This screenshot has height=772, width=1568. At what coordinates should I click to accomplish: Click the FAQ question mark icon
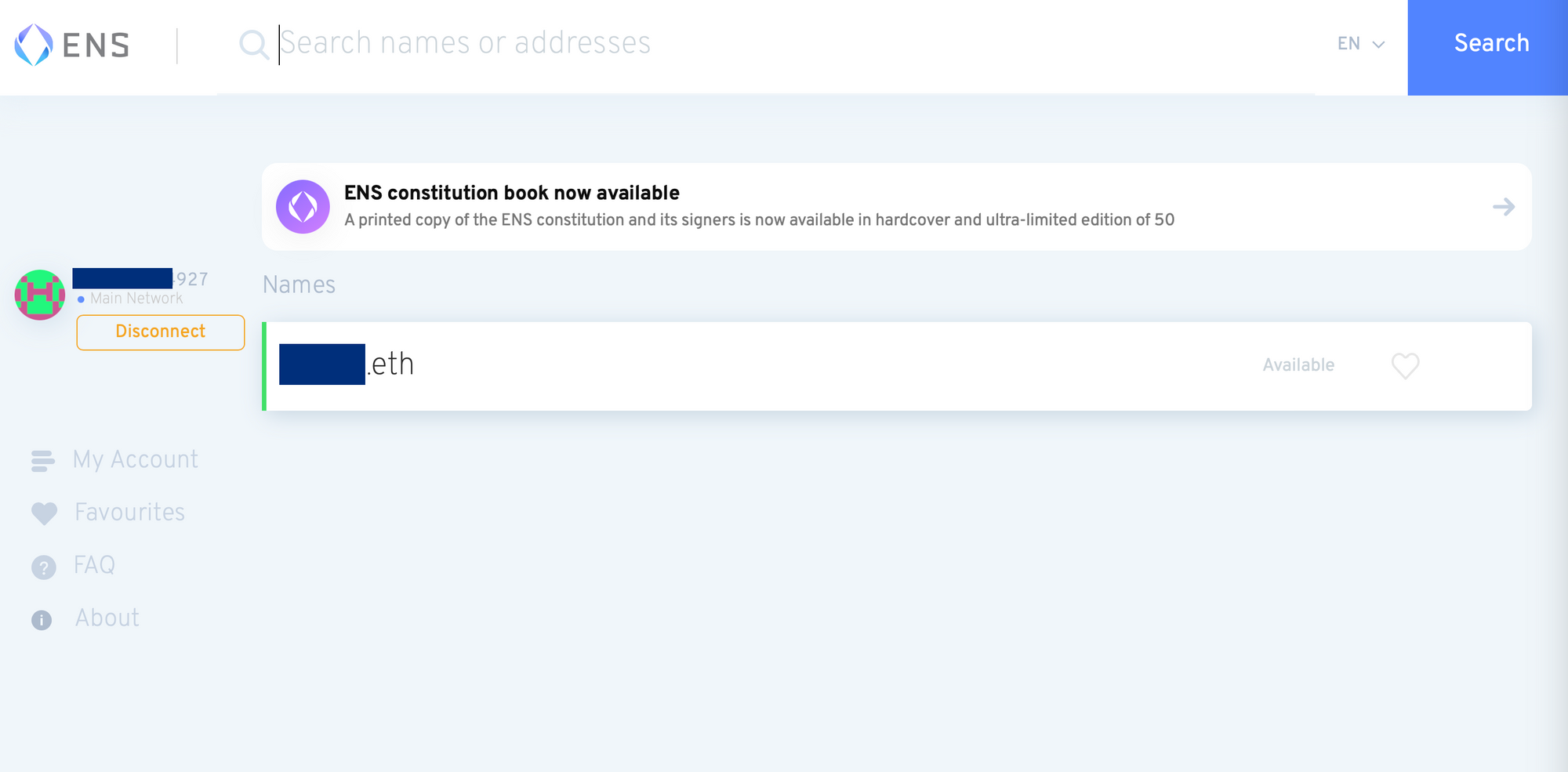(44, 567)
